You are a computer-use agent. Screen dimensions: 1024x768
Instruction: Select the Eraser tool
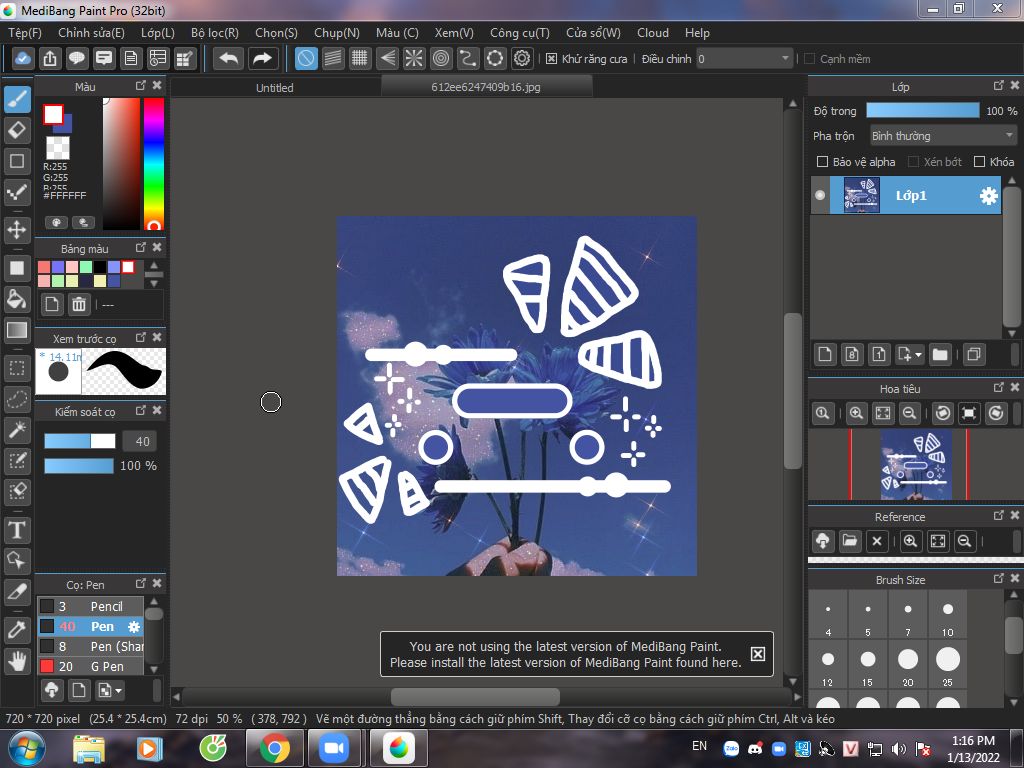point(18,130)
